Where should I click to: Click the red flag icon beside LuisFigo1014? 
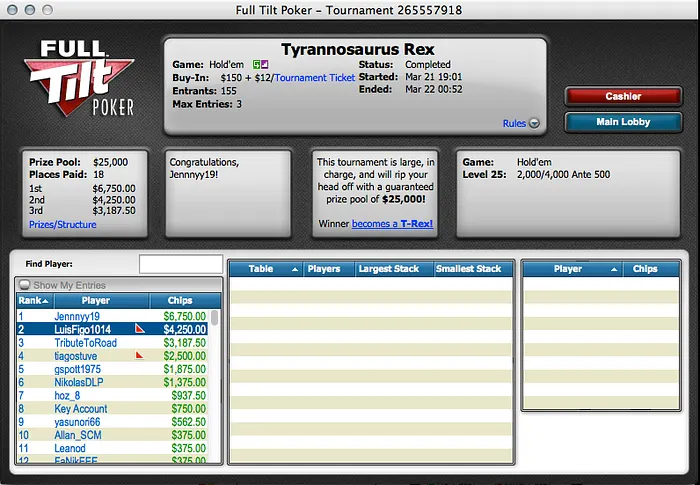pos(140,329)
